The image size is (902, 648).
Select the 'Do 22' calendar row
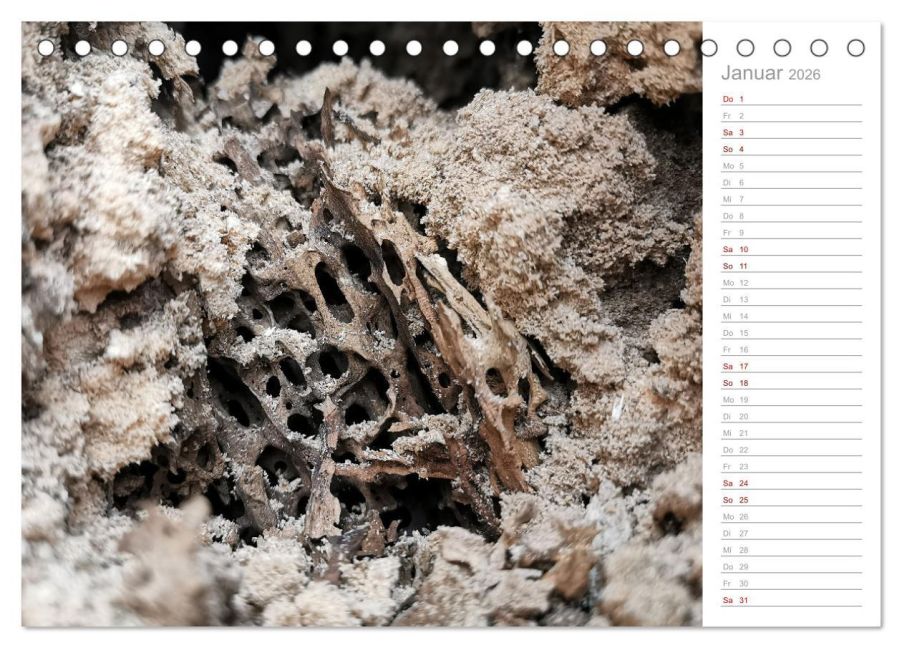click(x=792, y=449)
